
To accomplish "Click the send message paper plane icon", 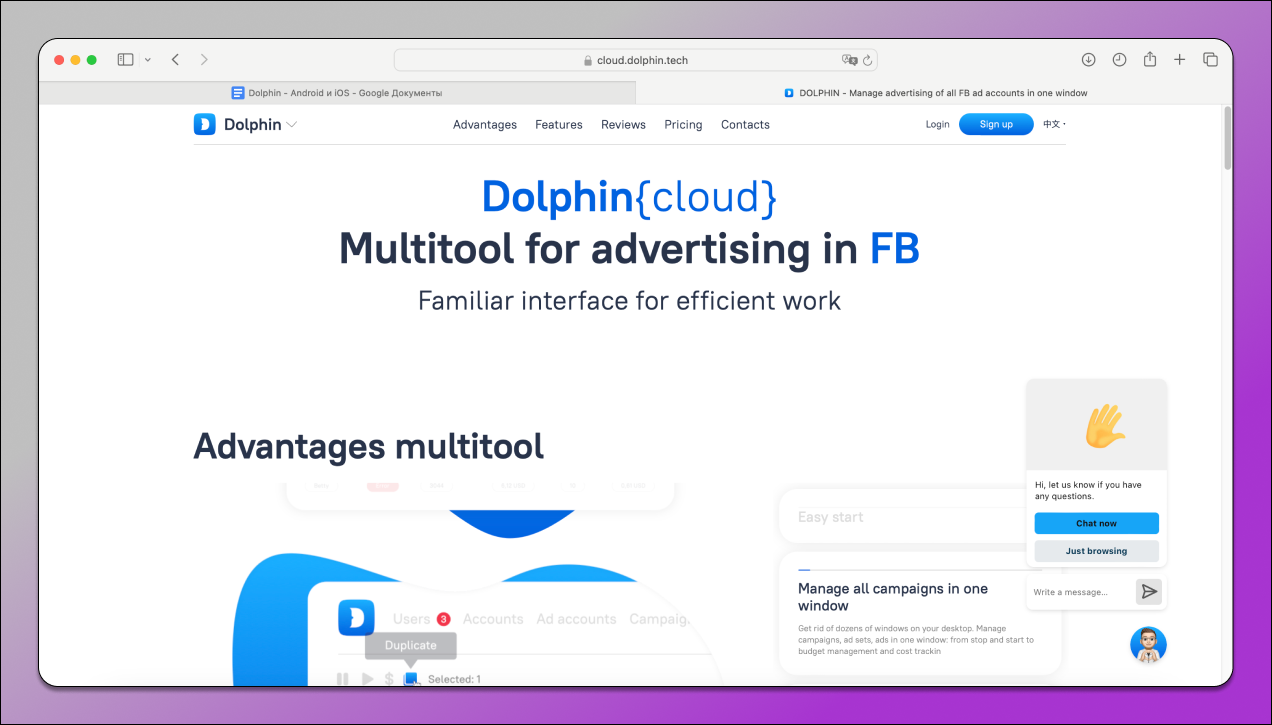I will pos(1149,592).
